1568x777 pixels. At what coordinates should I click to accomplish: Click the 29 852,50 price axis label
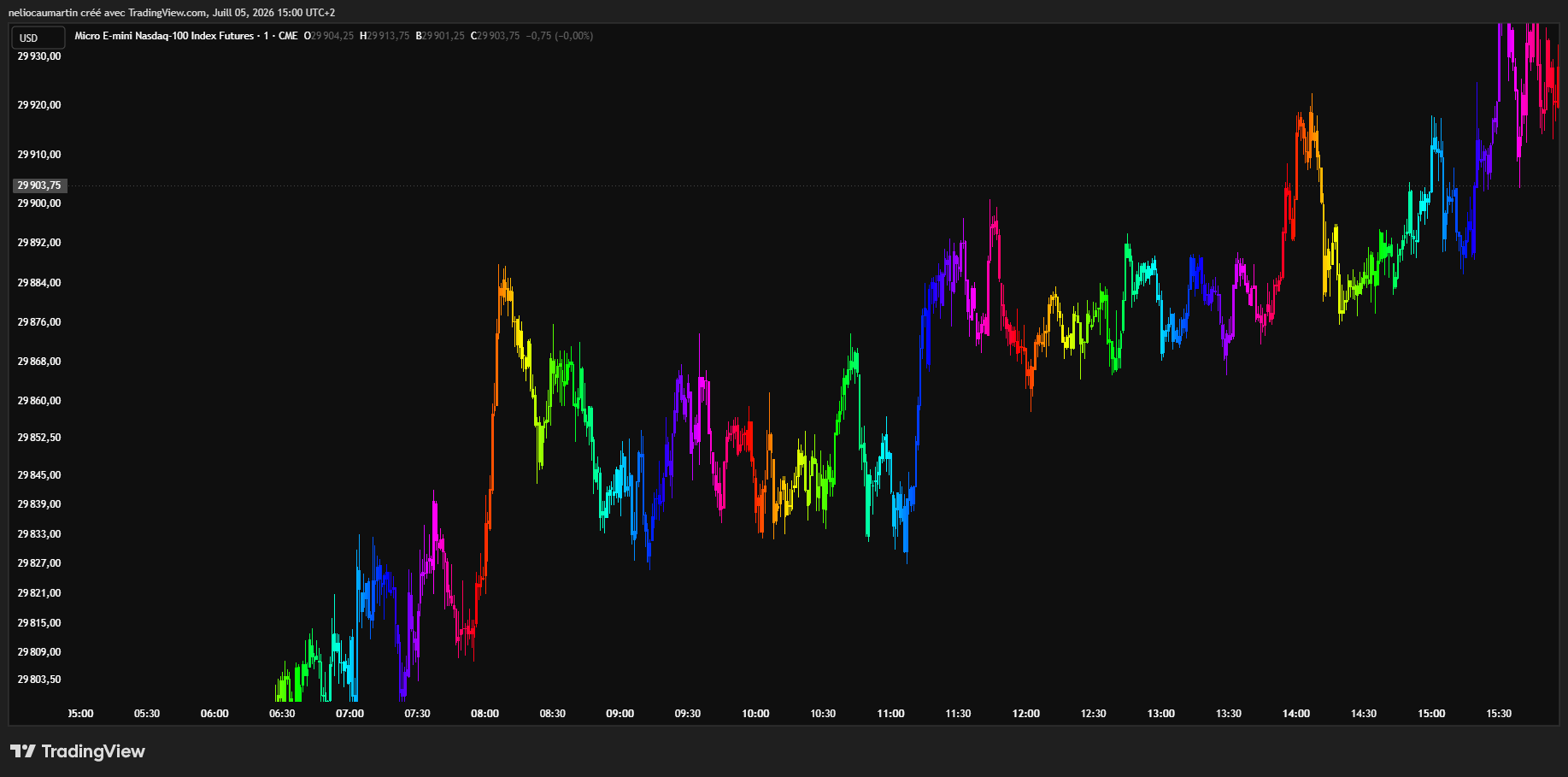(39, 438)
